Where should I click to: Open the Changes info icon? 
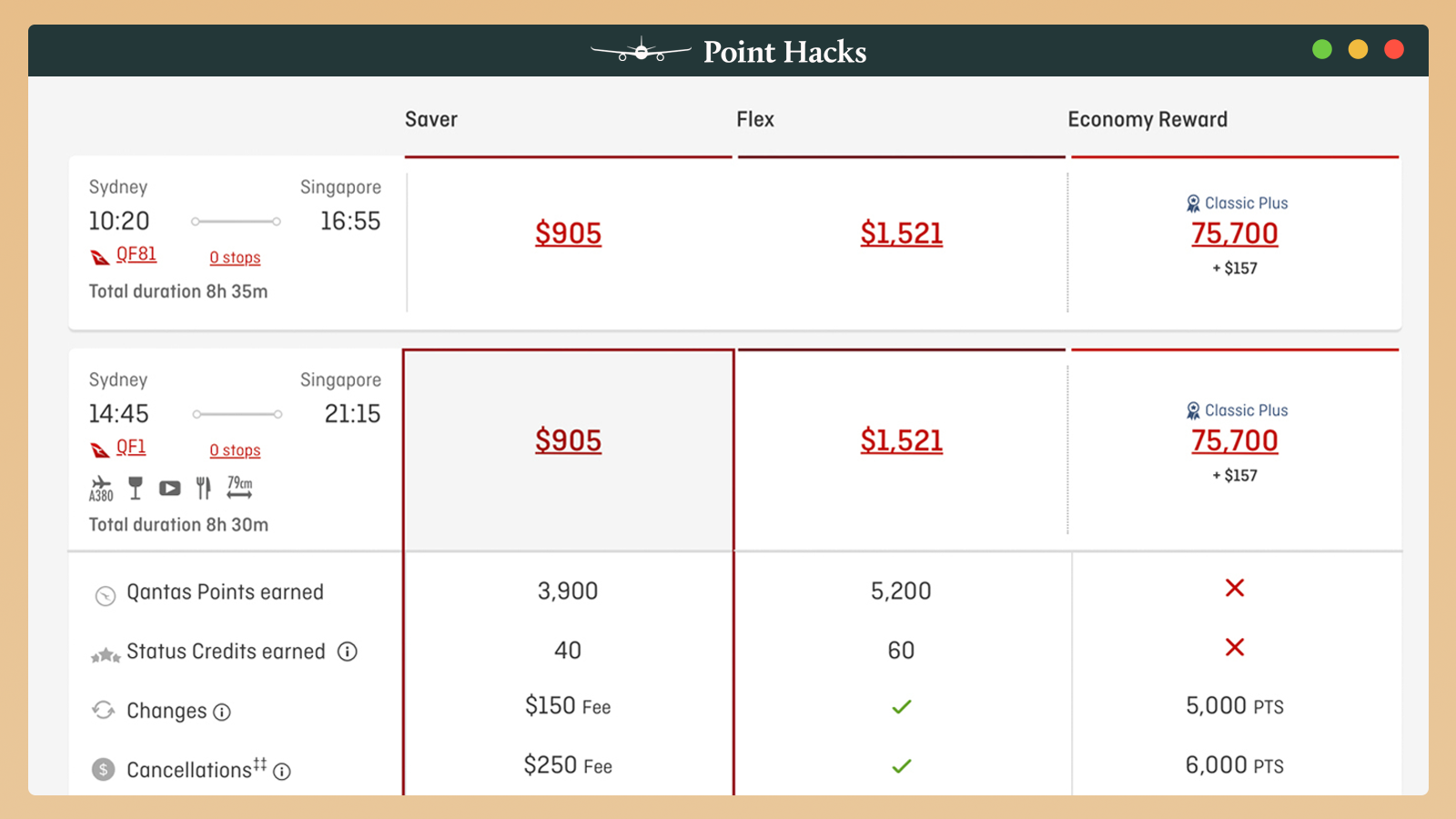pyautogui.click(x=222, y=712)
